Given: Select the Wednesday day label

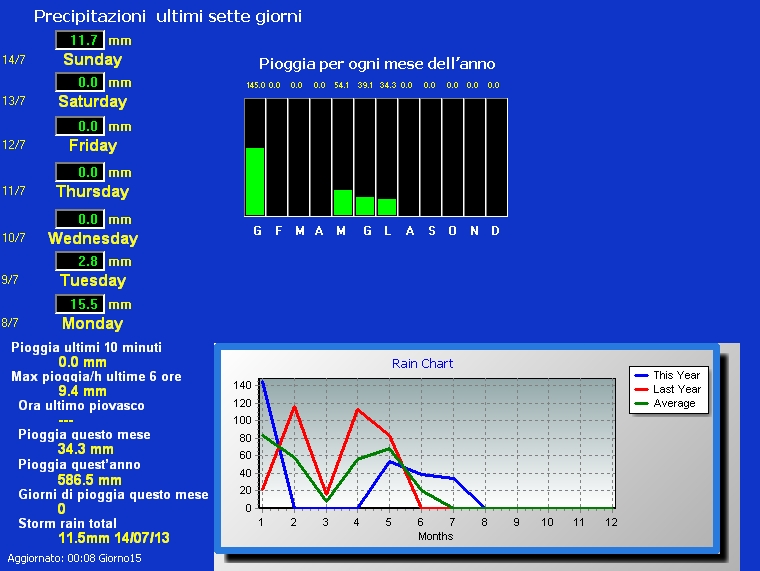Looking at the screenshot, I should click(93, 238).
